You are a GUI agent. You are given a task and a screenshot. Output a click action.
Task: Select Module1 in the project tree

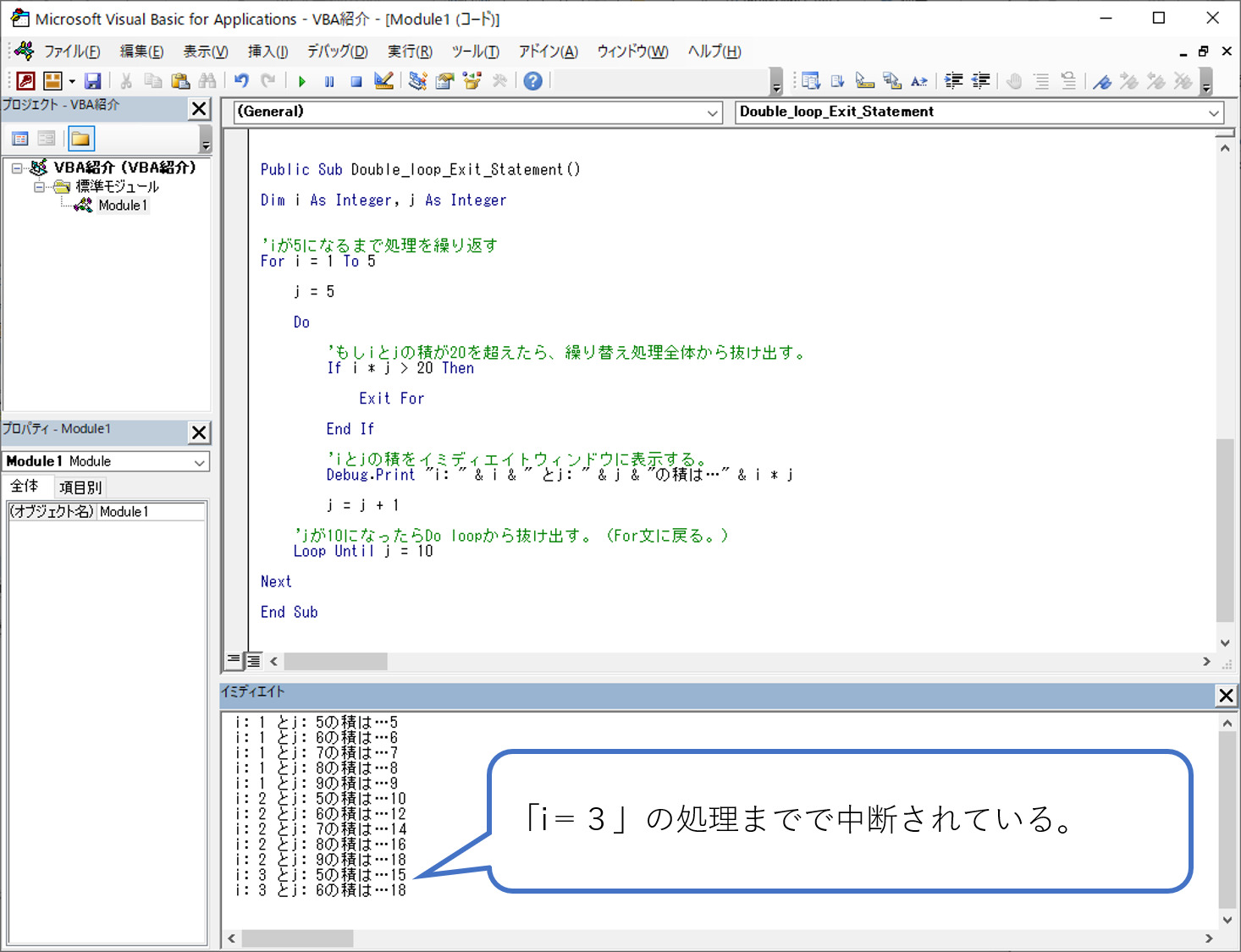click(x=123, y=205)
